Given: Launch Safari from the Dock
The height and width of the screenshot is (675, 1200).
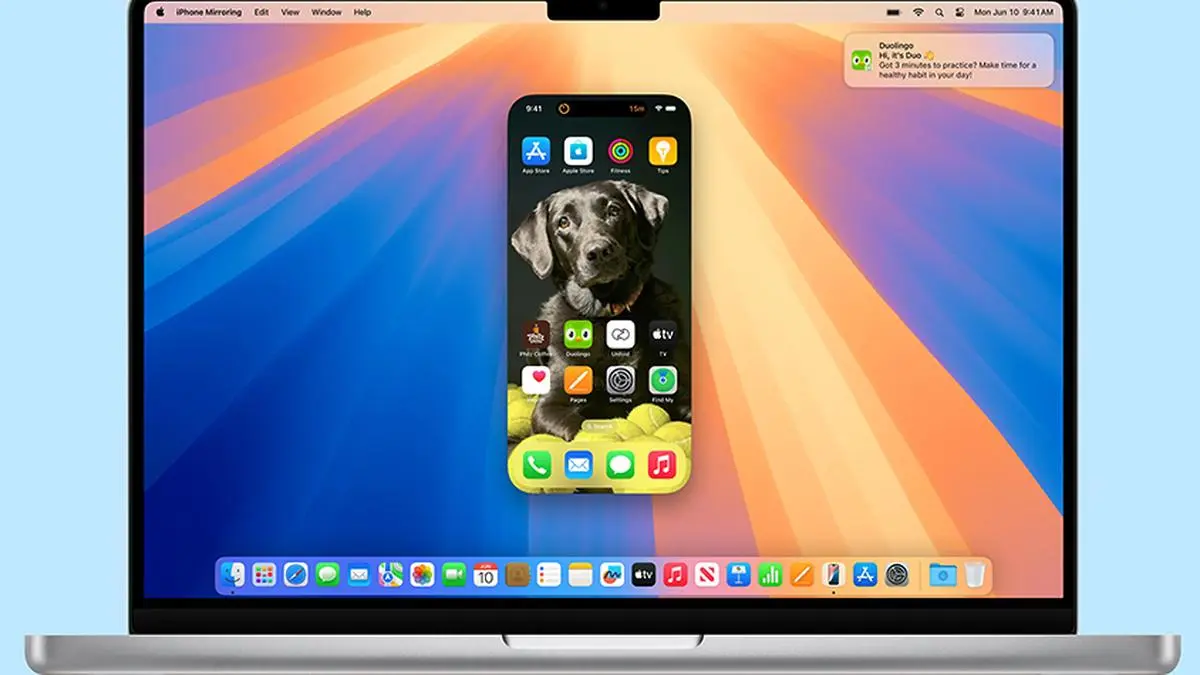Looking at the screenshot, I should 296,574.
